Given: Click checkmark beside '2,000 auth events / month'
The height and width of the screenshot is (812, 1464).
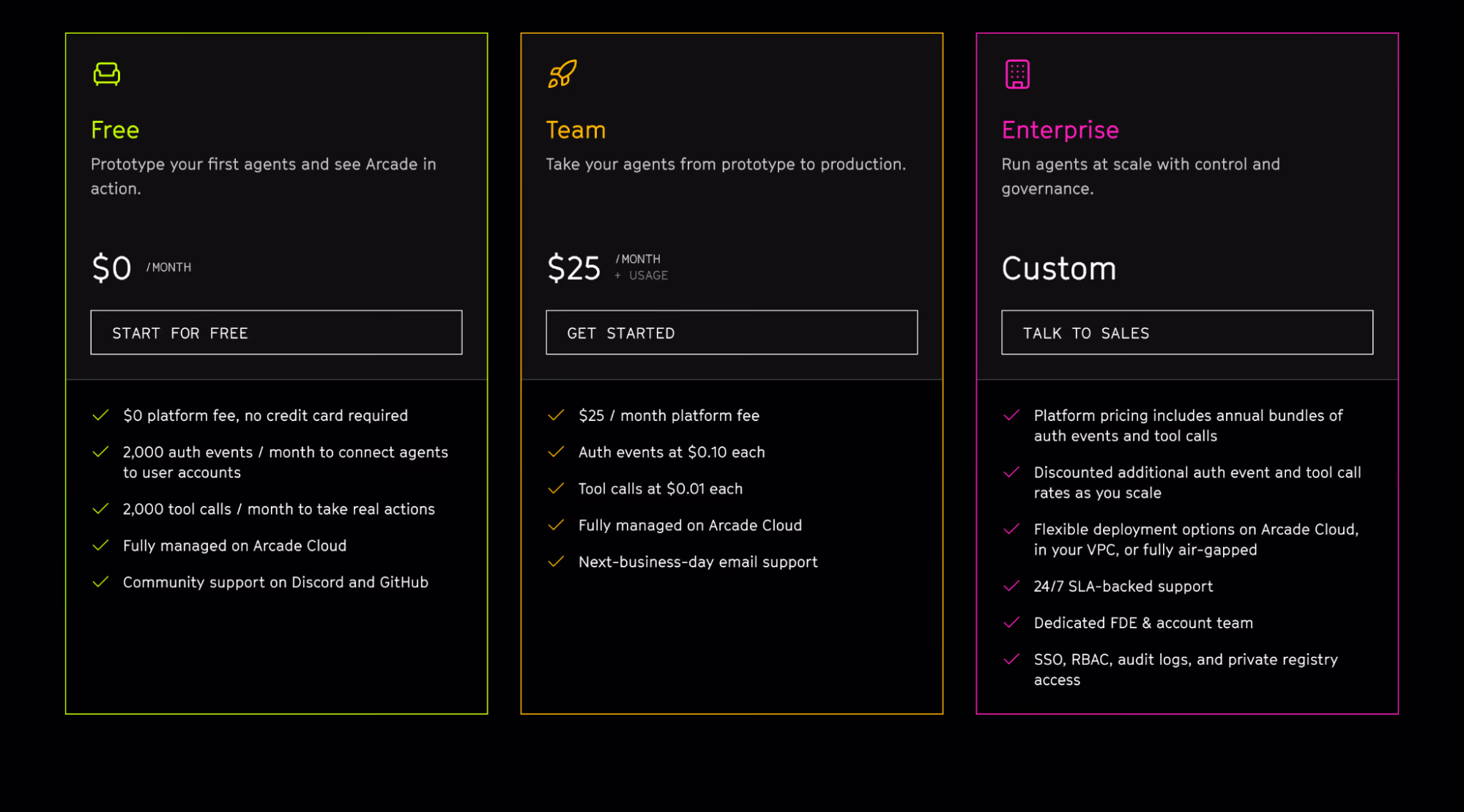Looking at the screenshot, I should [x=101, y=452].
